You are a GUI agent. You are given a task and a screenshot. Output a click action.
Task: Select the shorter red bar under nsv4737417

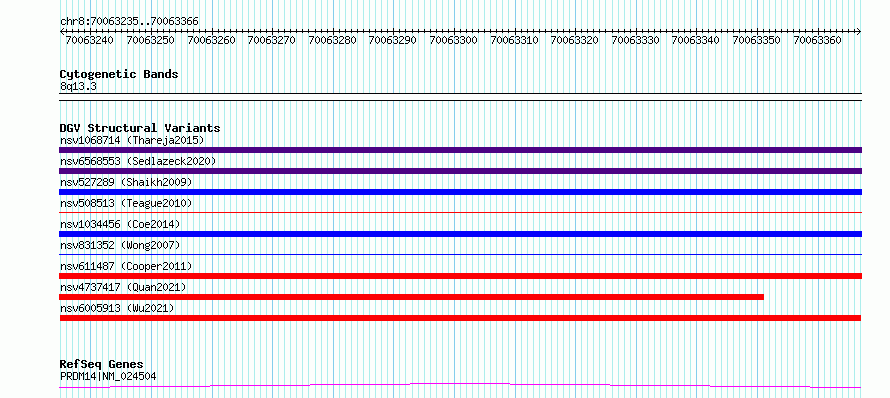[412, 297]
